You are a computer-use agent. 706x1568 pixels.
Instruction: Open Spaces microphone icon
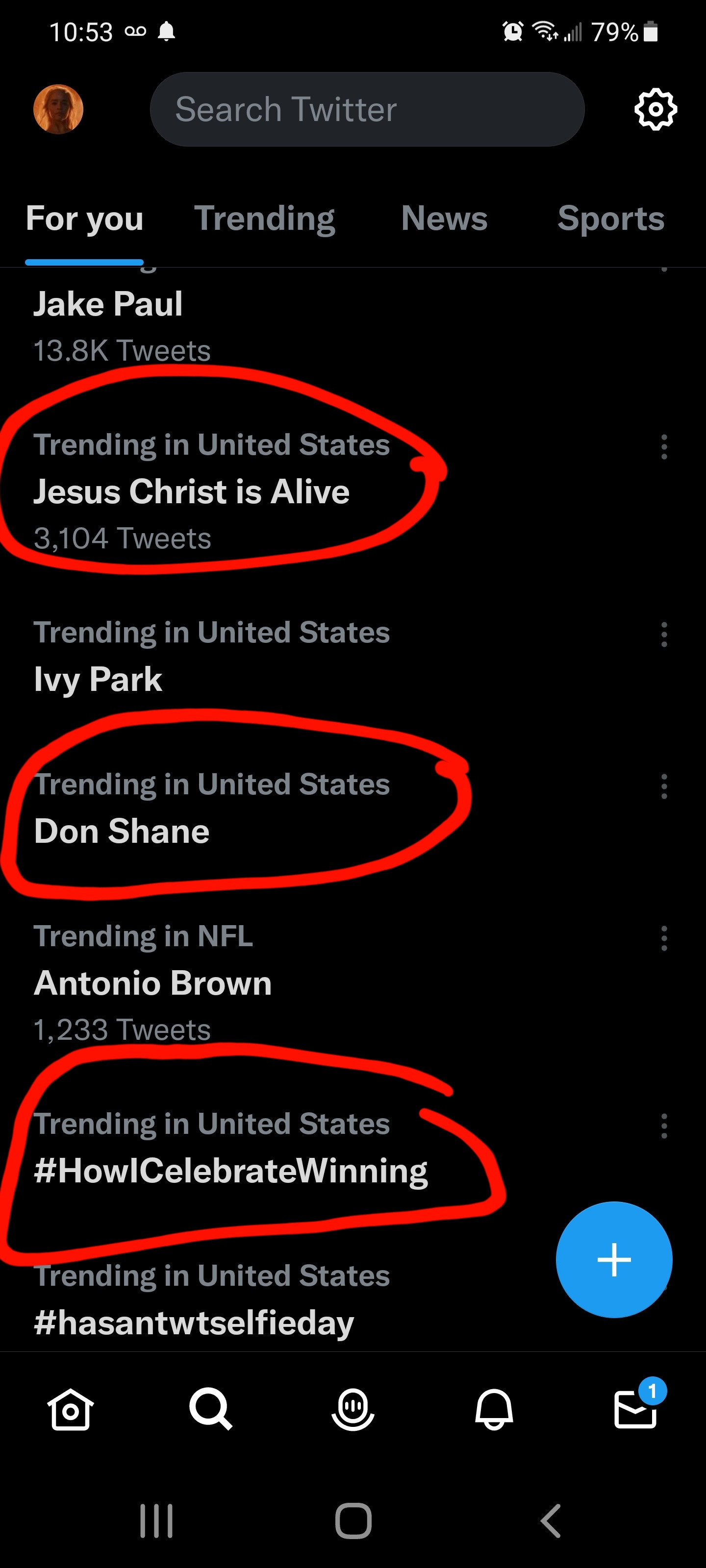(x=353, y=1409)
